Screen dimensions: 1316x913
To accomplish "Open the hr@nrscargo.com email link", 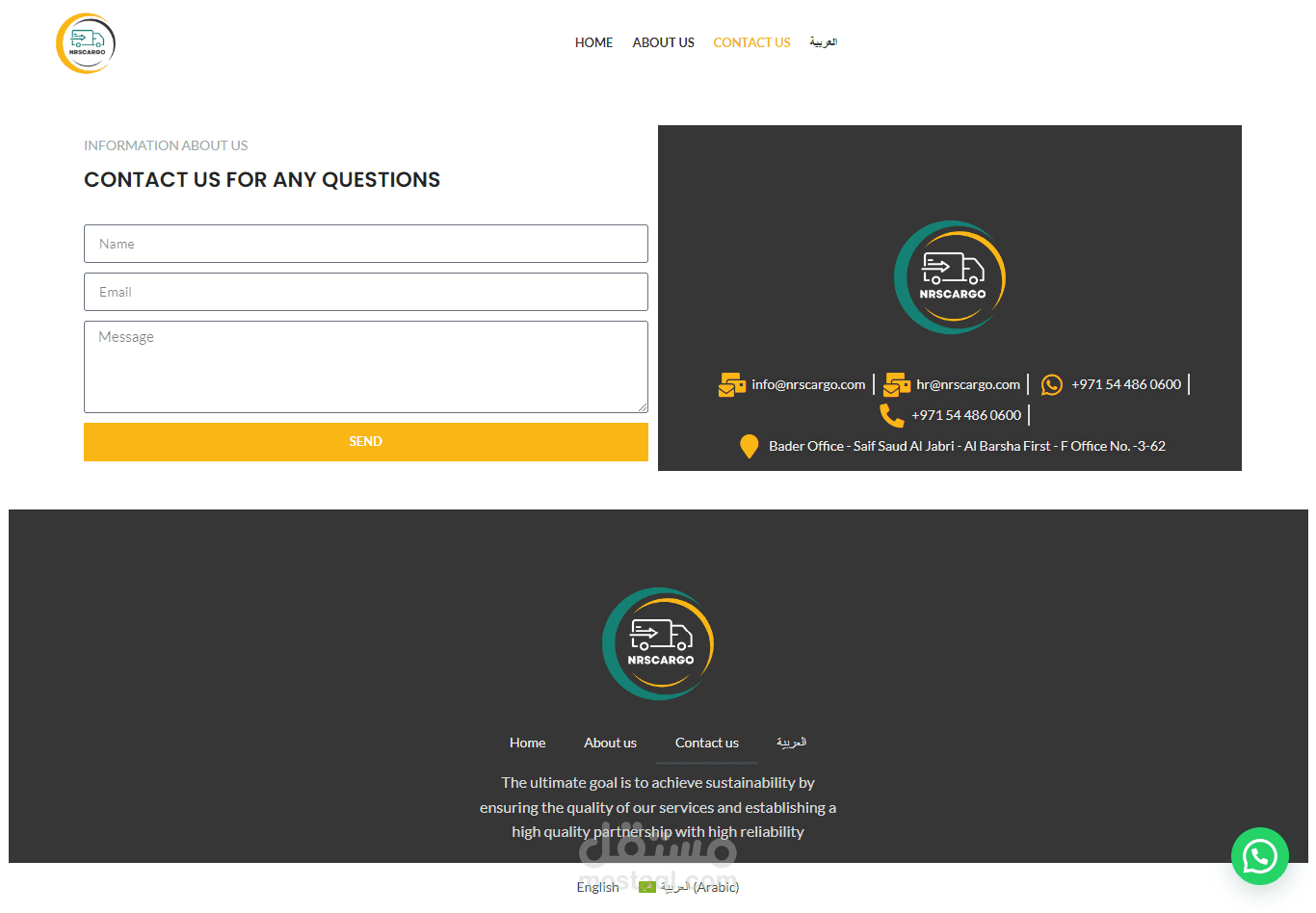I will click(968, 384).
